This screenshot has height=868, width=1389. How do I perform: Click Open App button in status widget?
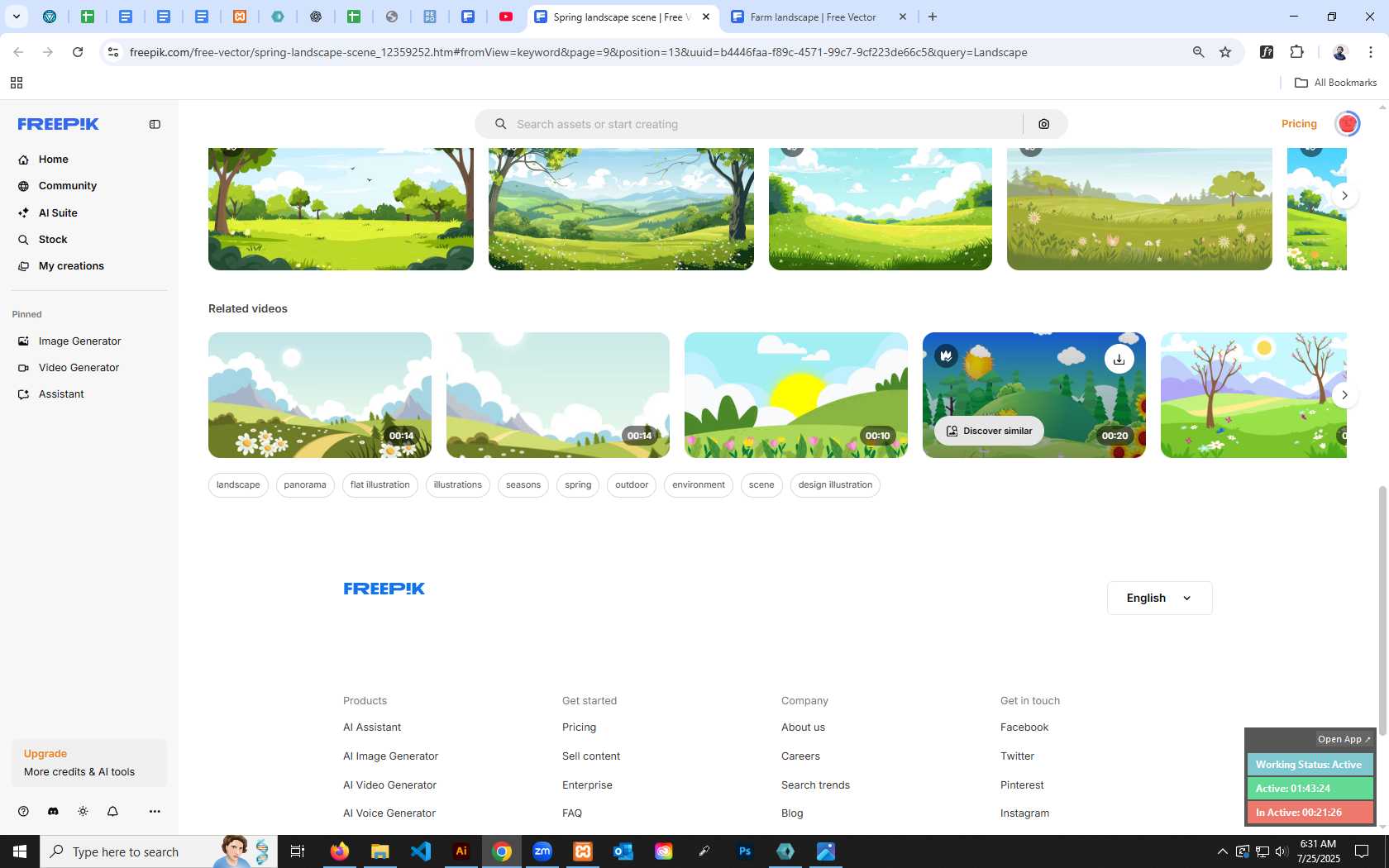click(1344, 739)
